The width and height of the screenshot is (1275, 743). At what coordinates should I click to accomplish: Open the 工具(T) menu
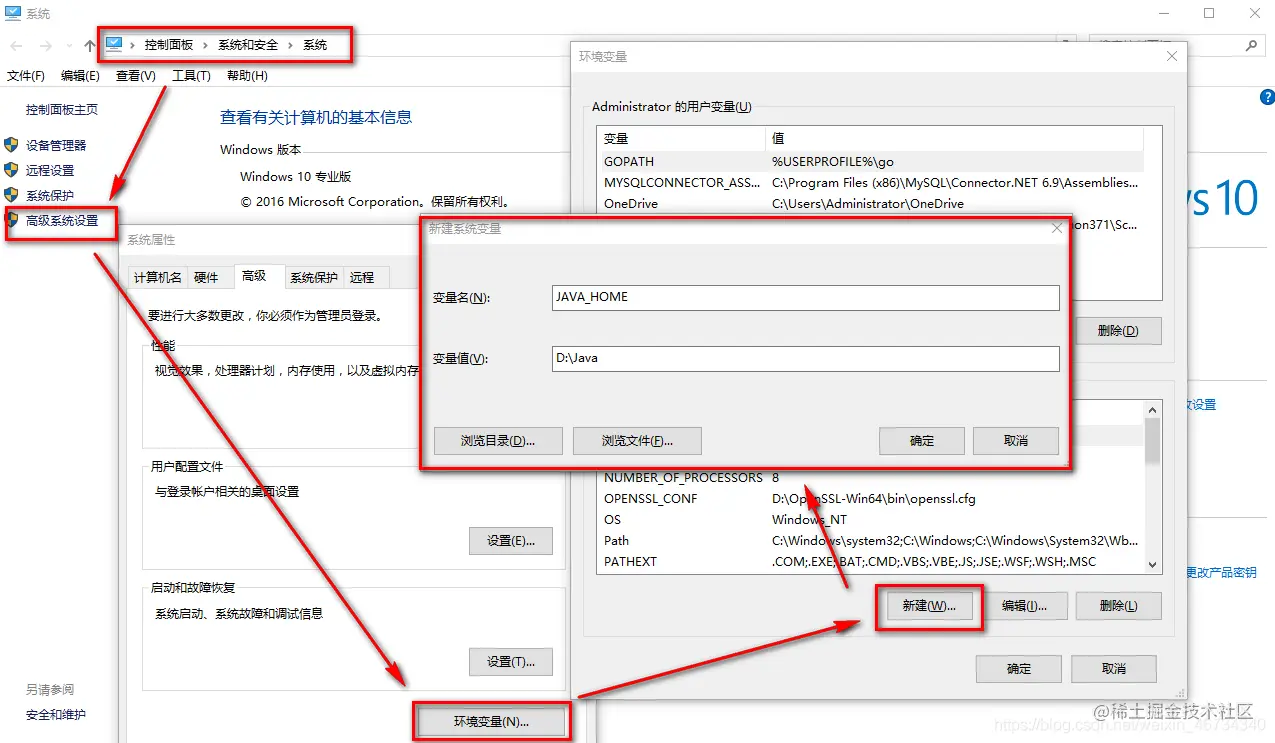click(191, 76)
